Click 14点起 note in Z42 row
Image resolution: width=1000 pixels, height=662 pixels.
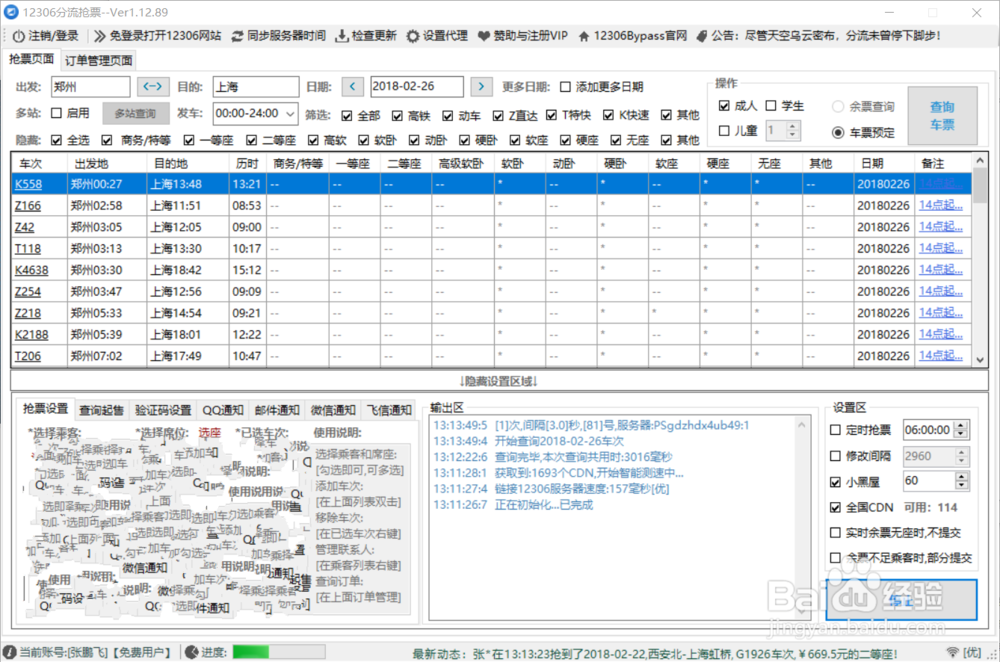pos(941,227)
